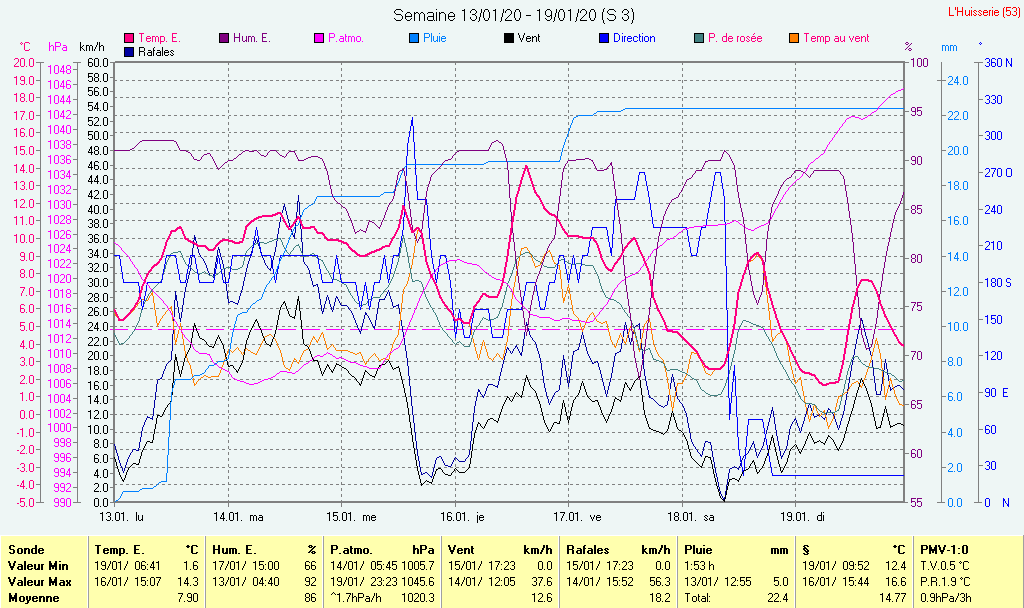Click the 180 S direction axis label
1024x608 pixels.
[999, 283]
